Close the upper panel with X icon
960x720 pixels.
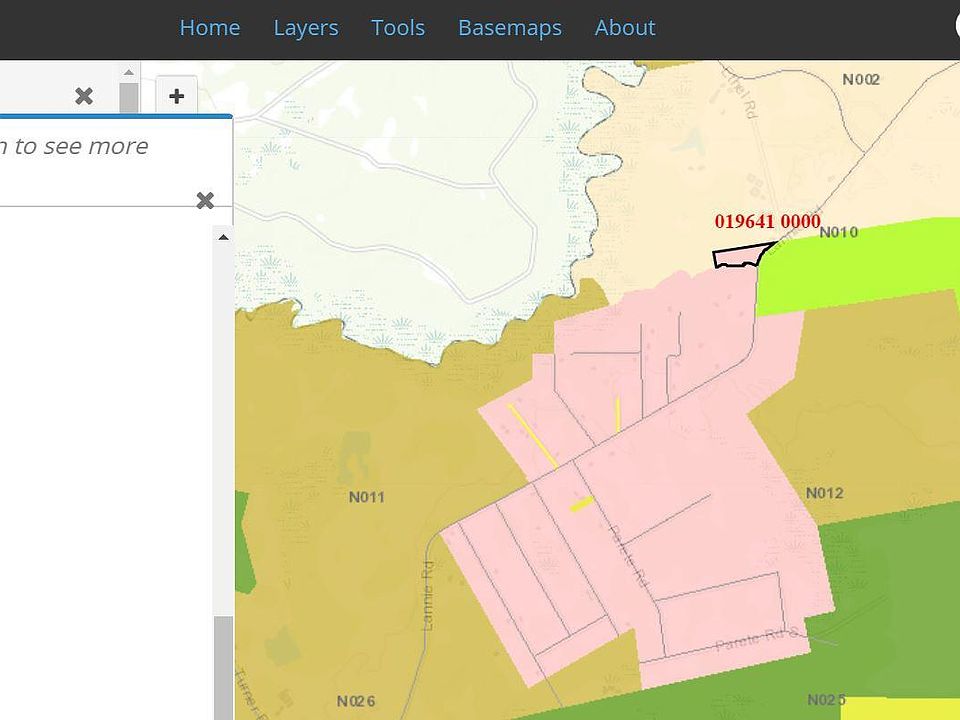(84, 96)
